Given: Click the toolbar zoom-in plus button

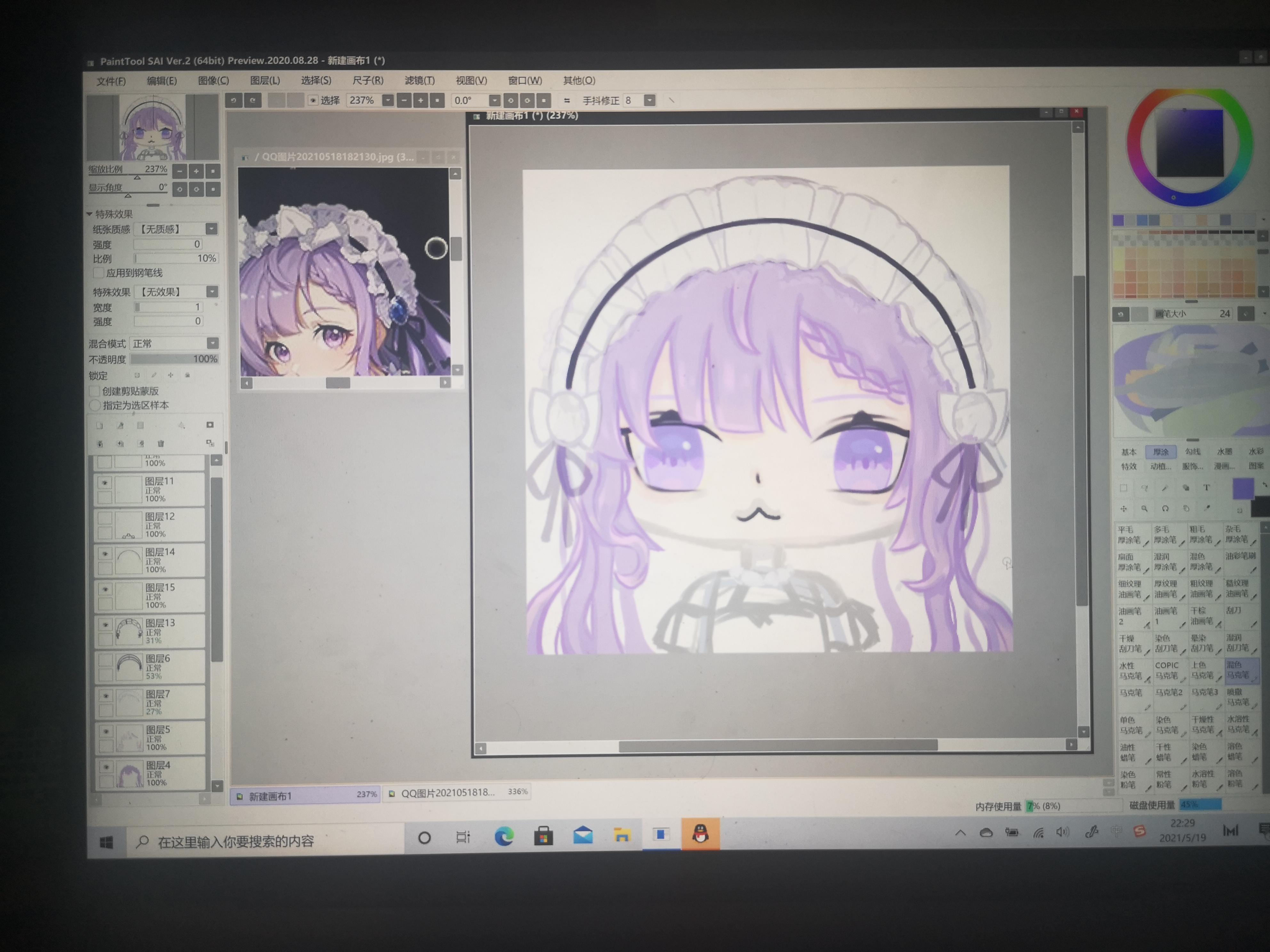Looking at the screenshot, I should click(420, 100).
